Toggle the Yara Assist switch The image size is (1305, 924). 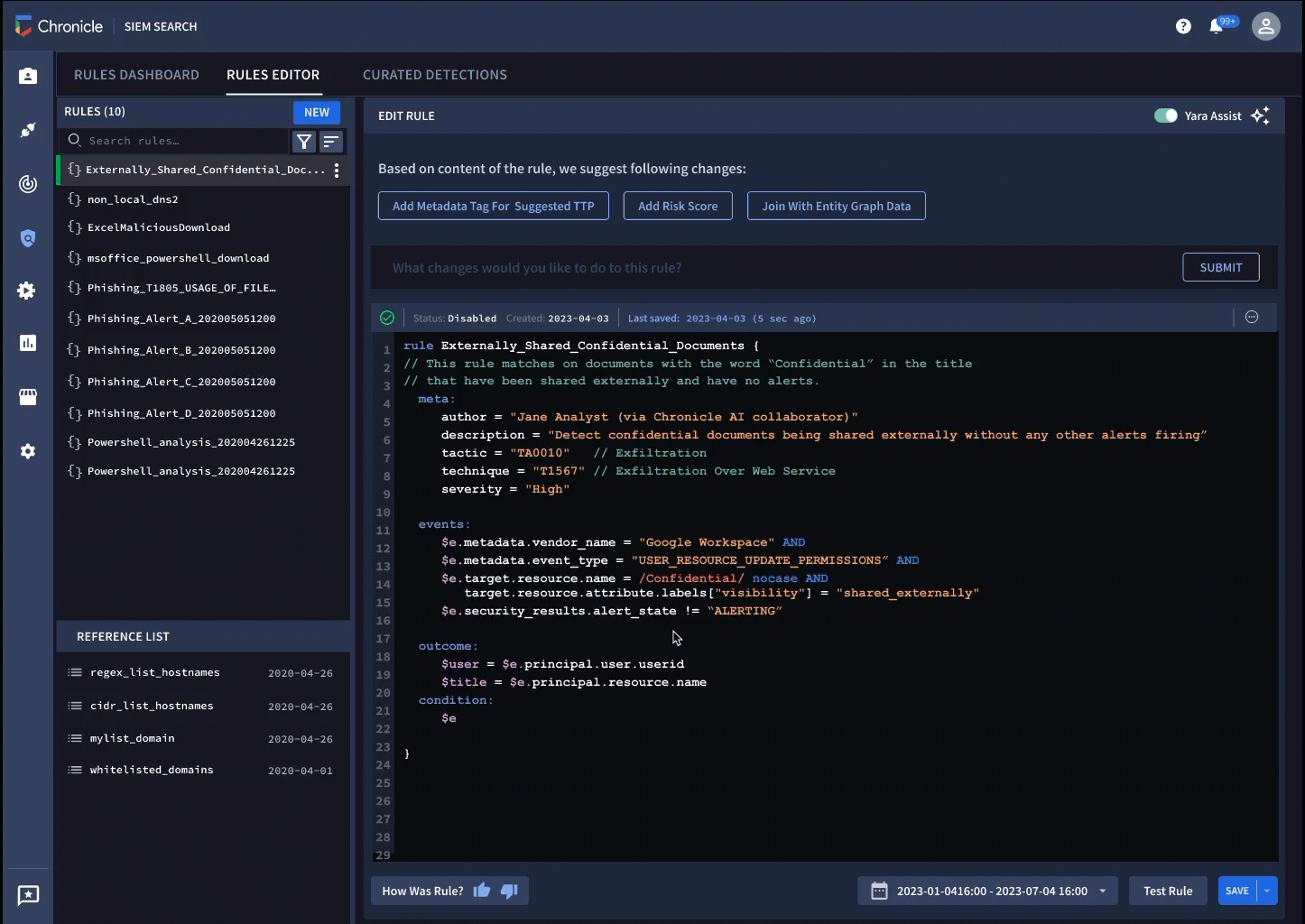[1165, 115]
